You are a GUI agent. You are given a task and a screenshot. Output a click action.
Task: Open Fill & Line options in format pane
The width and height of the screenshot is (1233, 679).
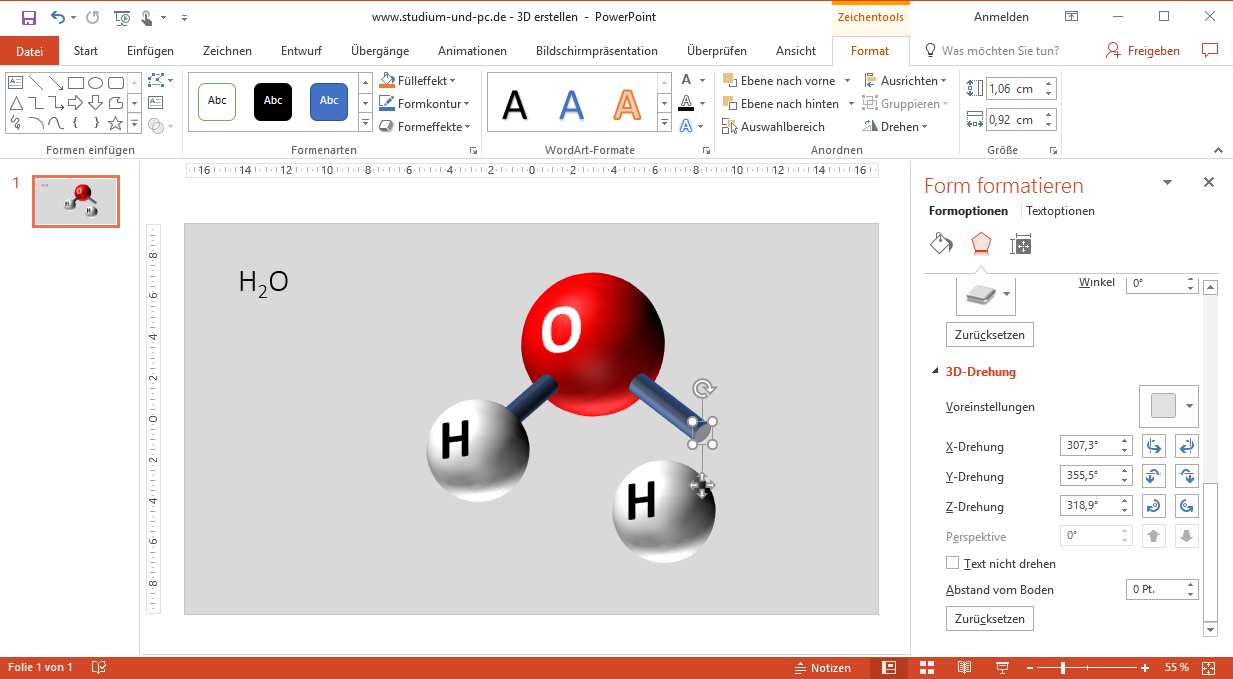[x=940, y=244]
